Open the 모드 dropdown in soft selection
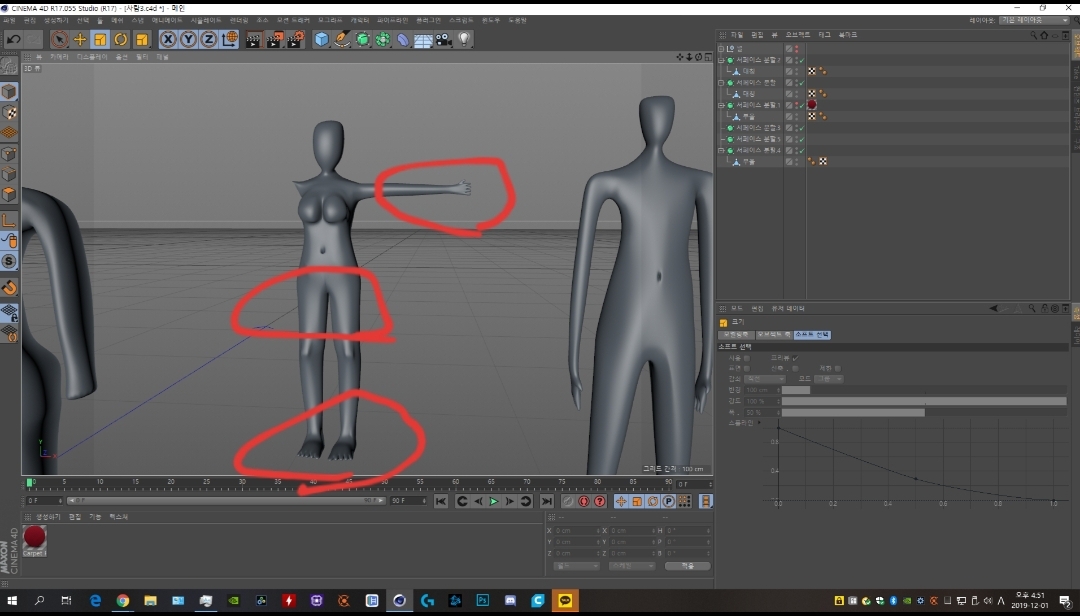Viewport: 1080px width, 616px height. coord(829,379)
